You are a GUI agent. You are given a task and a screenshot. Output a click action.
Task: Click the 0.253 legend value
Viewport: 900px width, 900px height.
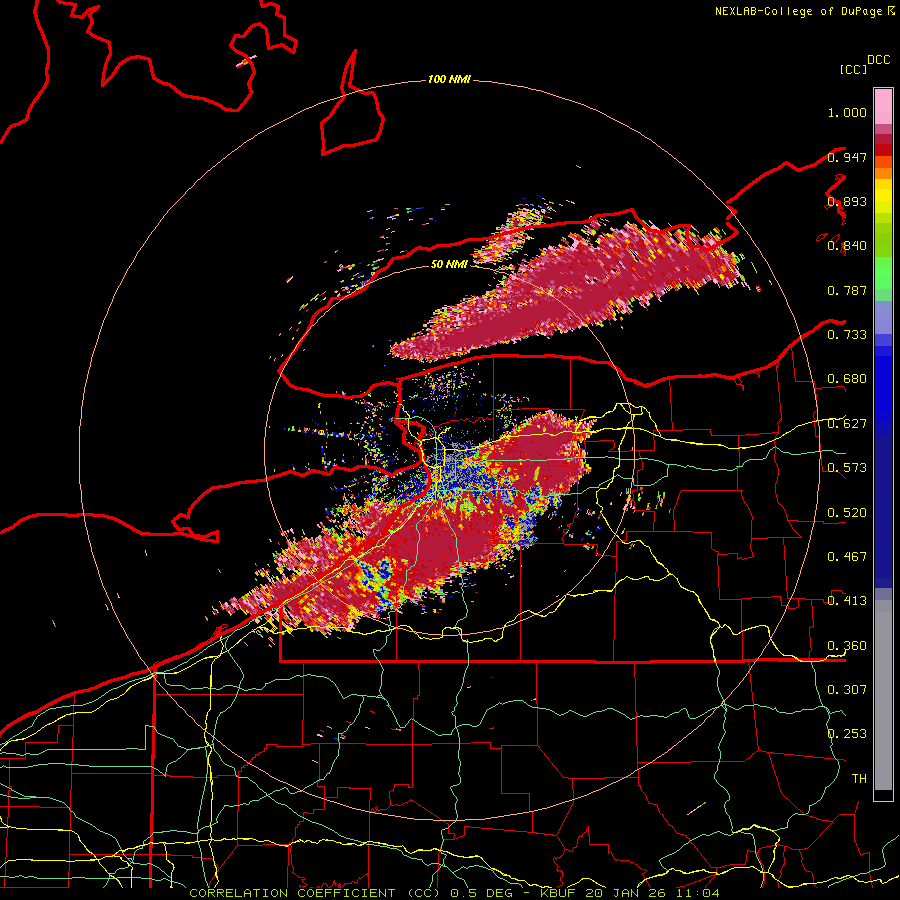click(847, 734)
